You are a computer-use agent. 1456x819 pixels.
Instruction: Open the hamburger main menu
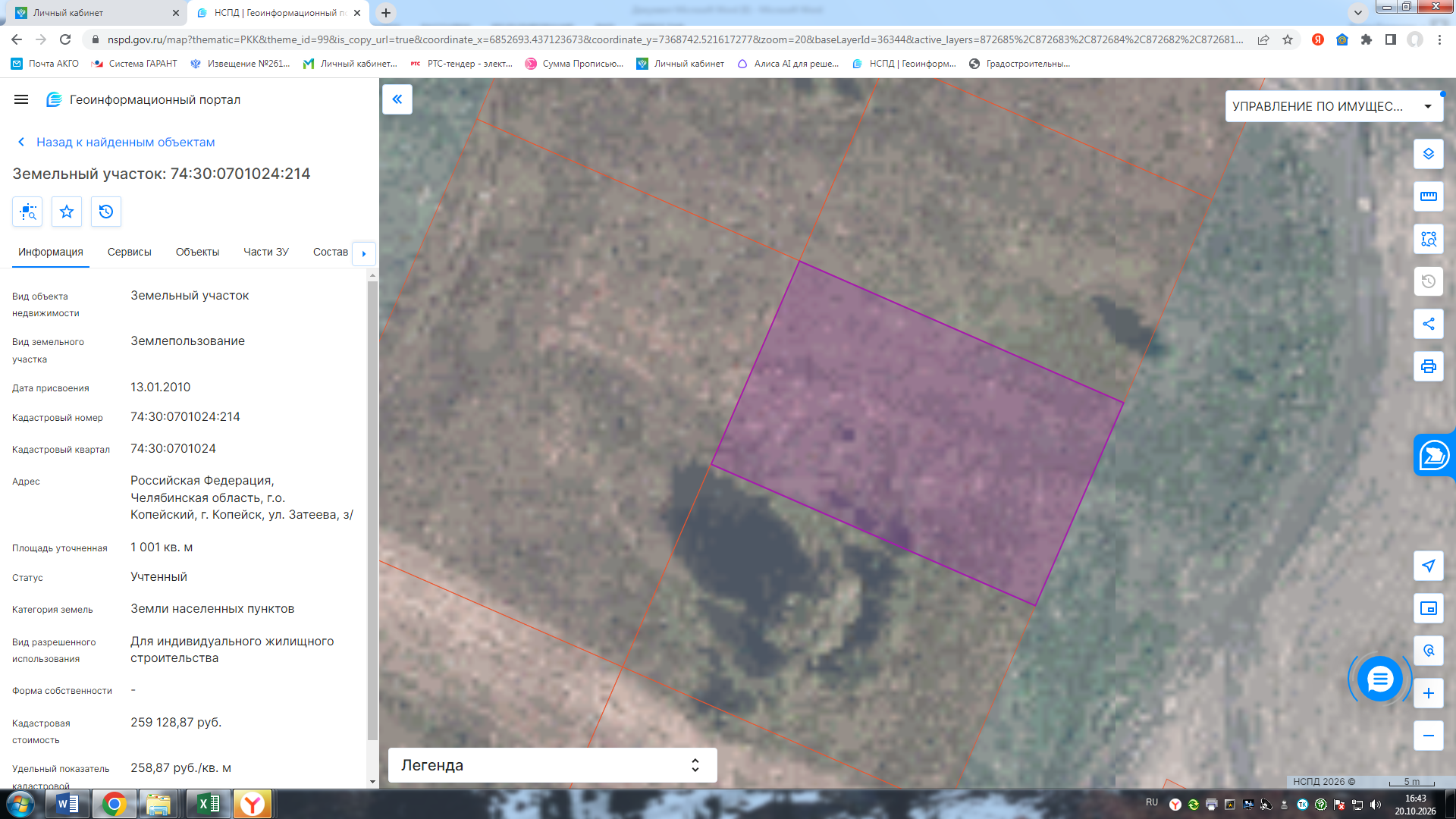pyautogui.click(x=21, y=99)
